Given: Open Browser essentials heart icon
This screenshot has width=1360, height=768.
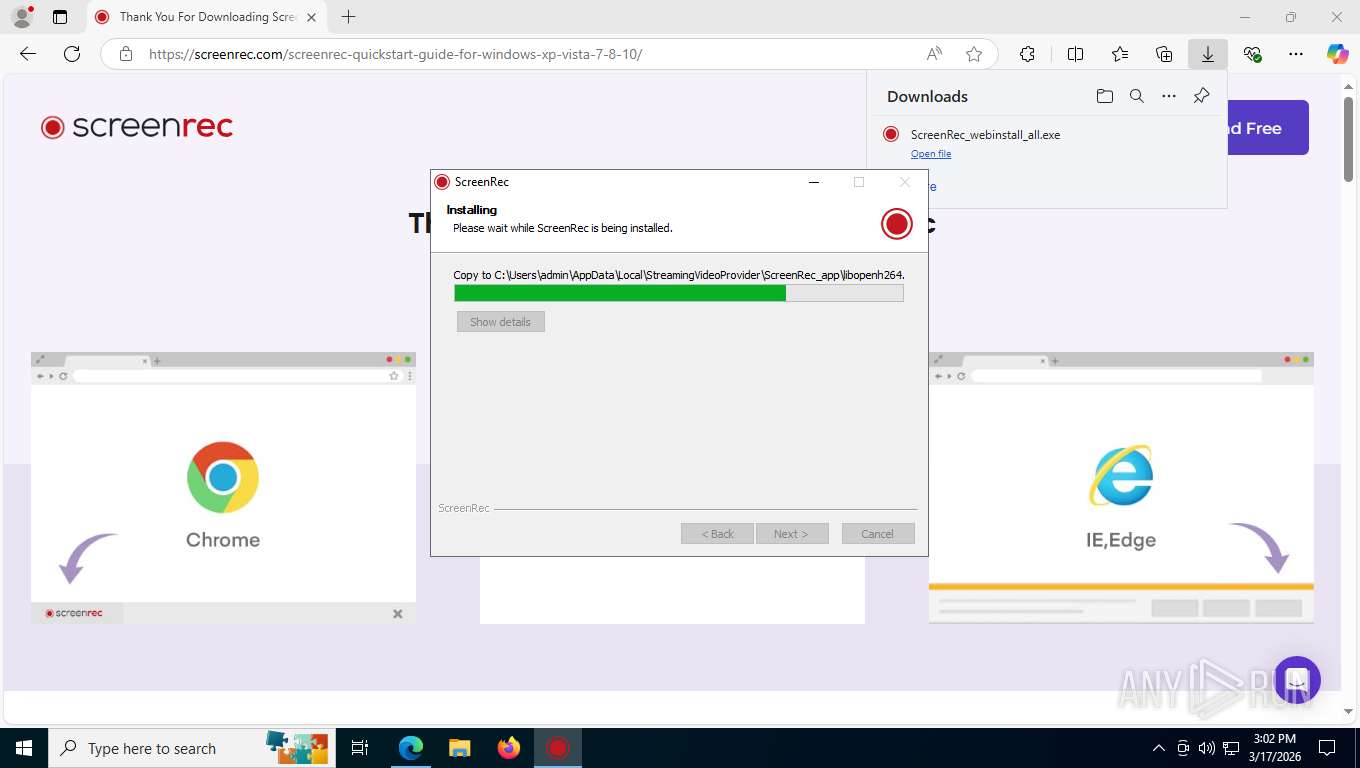Looking at the screenshot, I should tap(1252, 54).
